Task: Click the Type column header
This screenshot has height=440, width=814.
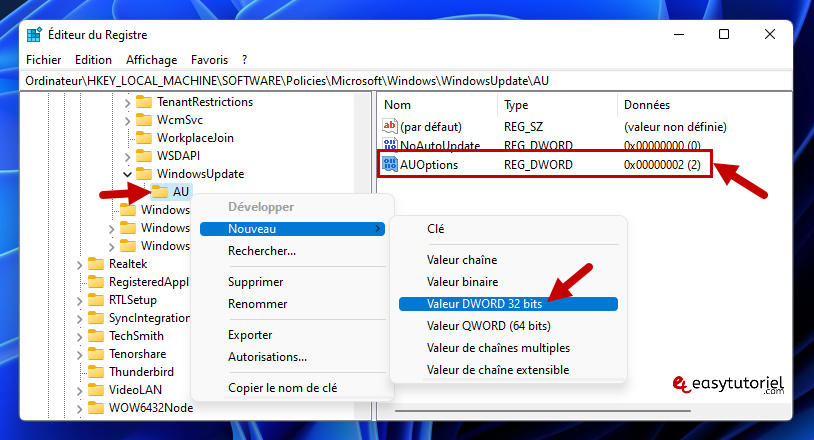Action: pos(557,105)
